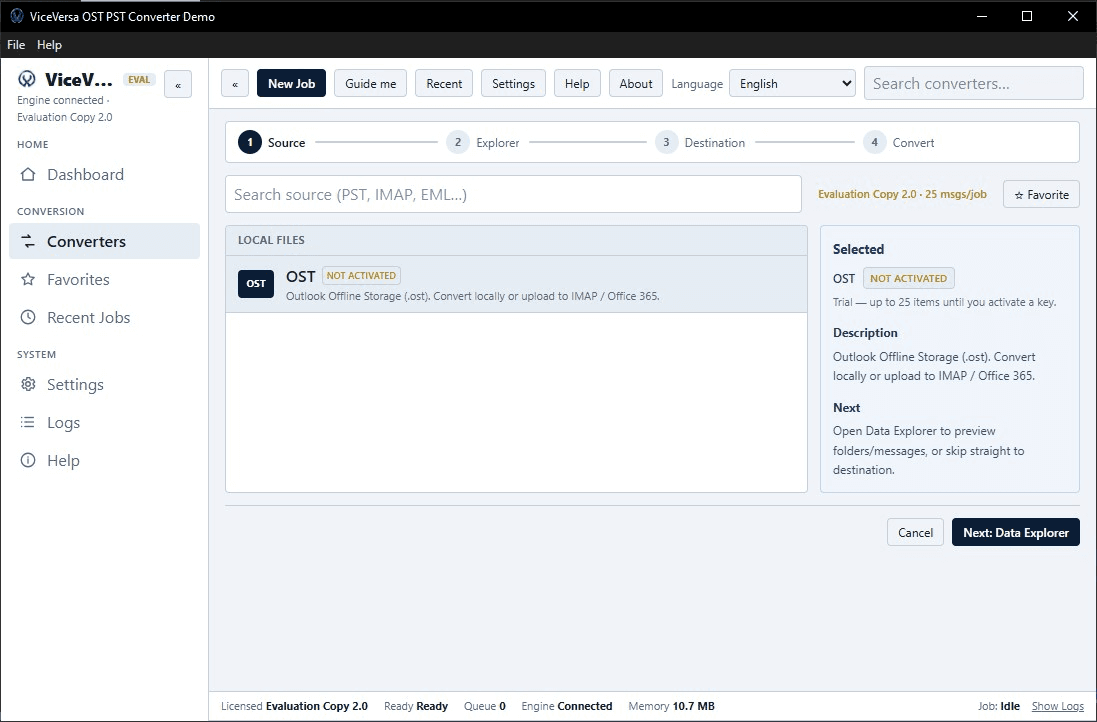Open the Language dropdown set to English
The width and height of the screenshot is (1097, 722).
tap(792, 83)
